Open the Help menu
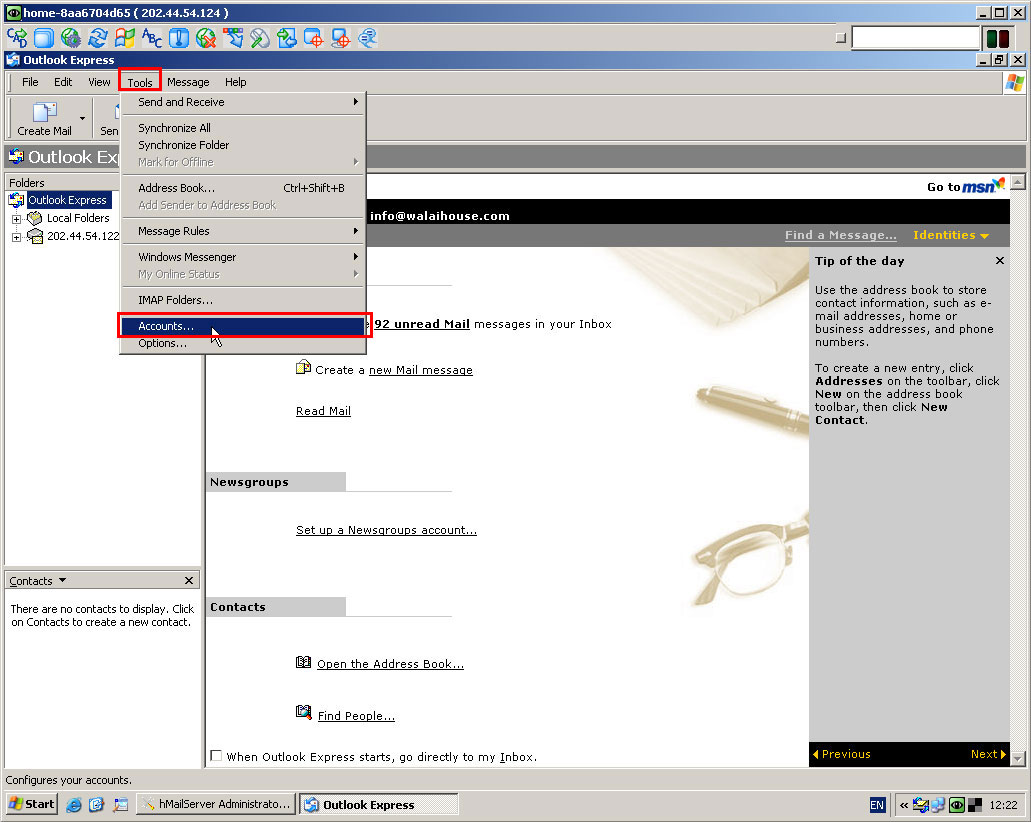This screenshot has width=1031, height=822. tap(235, 82)
